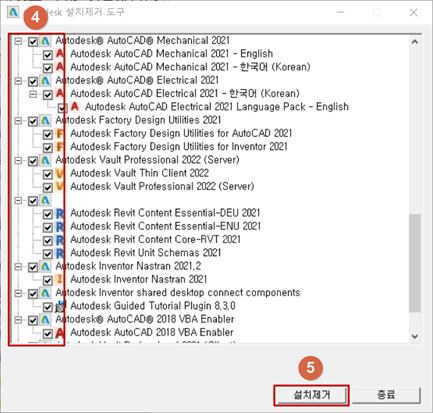
Task: Click the Autodesk icon of the unnamed Revit group
Action: [46, 200]
